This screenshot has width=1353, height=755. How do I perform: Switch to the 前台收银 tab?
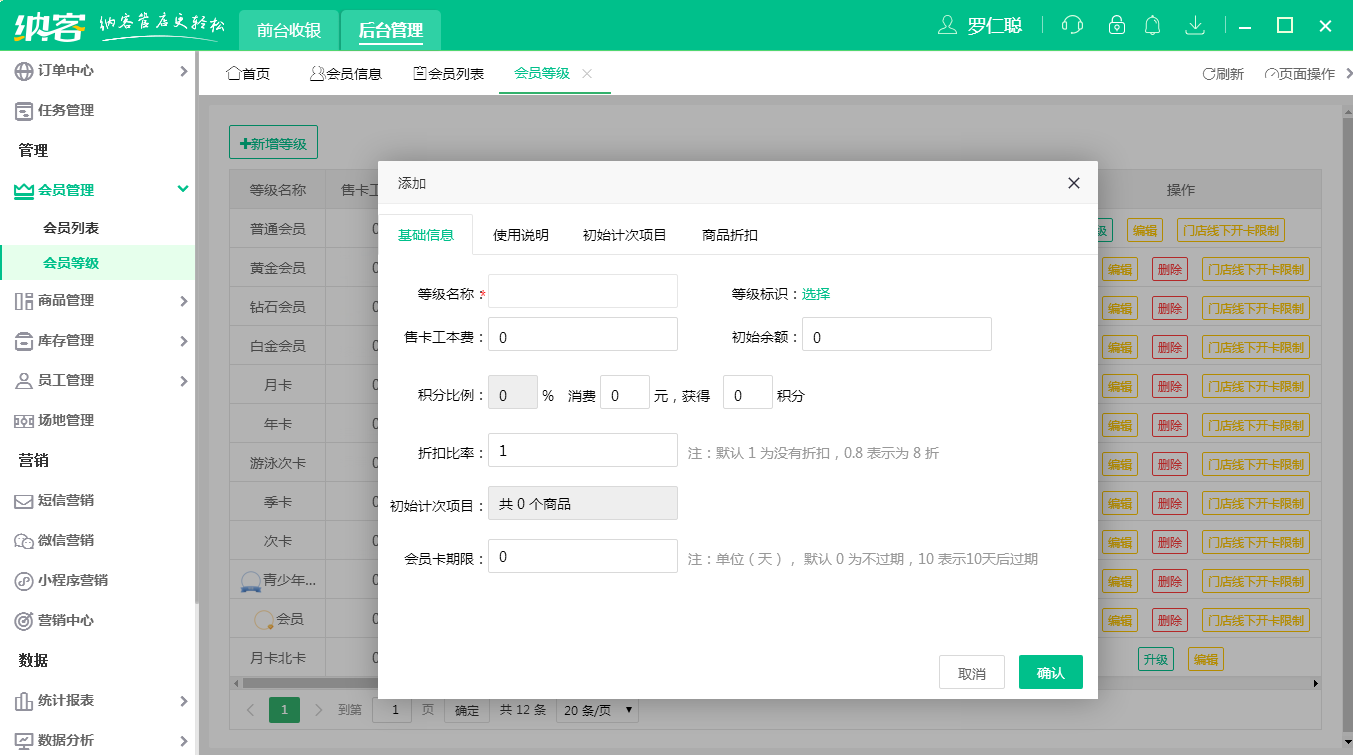point(289,30)
